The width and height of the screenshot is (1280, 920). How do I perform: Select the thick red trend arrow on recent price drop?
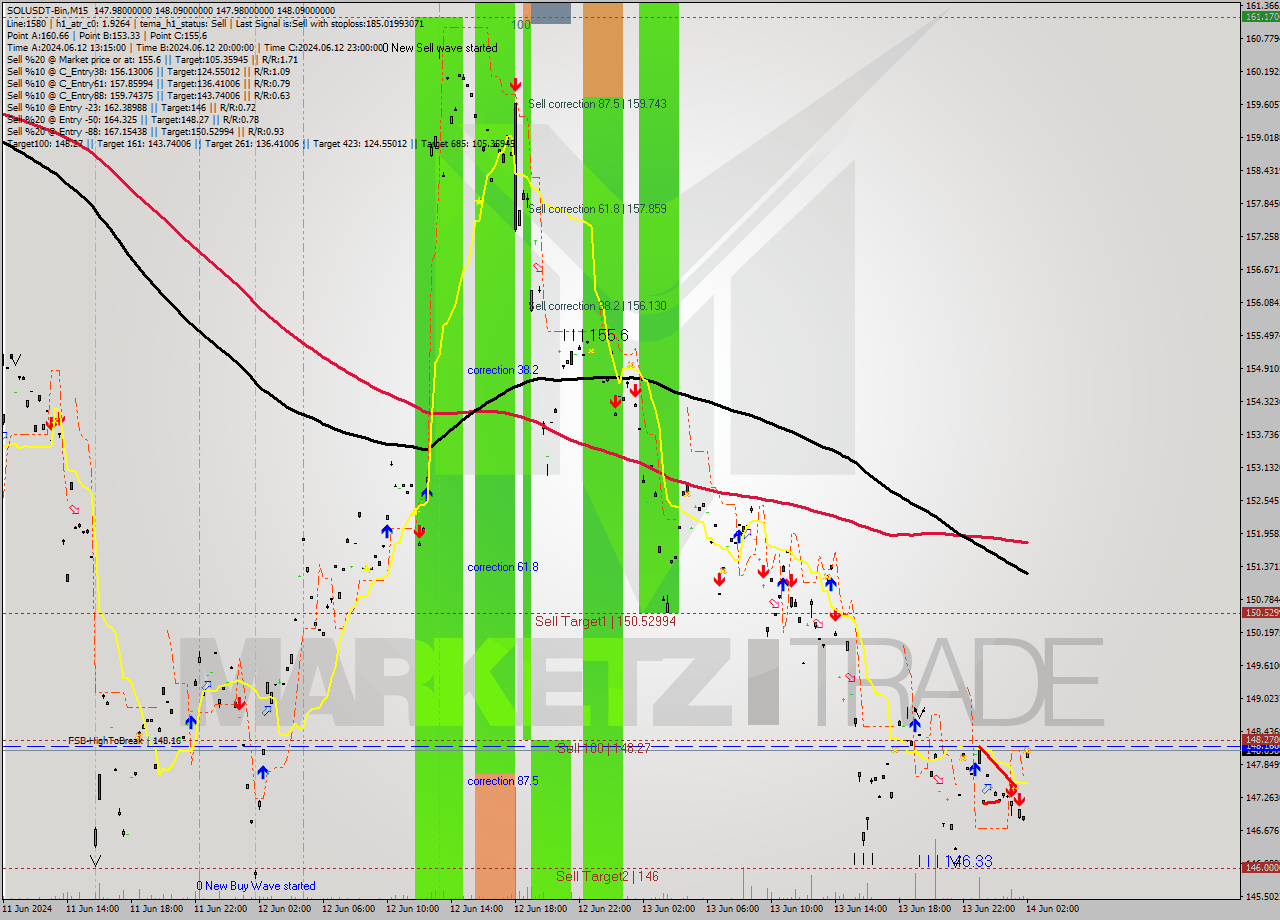[x=998, y=770]
